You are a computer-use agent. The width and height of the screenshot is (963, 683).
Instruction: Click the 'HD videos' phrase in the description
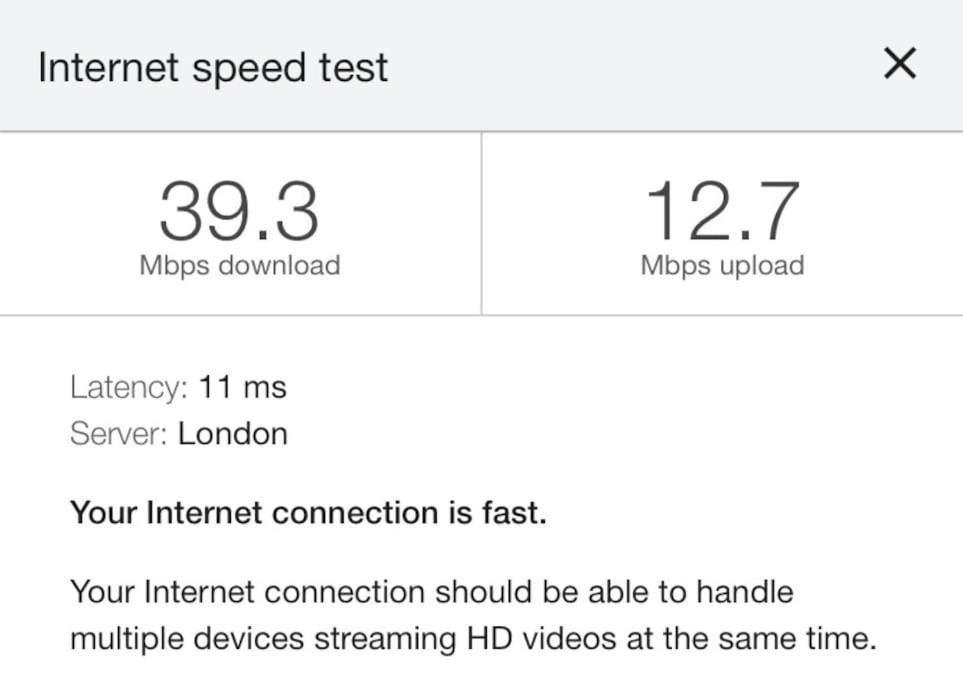pos(541,639)
